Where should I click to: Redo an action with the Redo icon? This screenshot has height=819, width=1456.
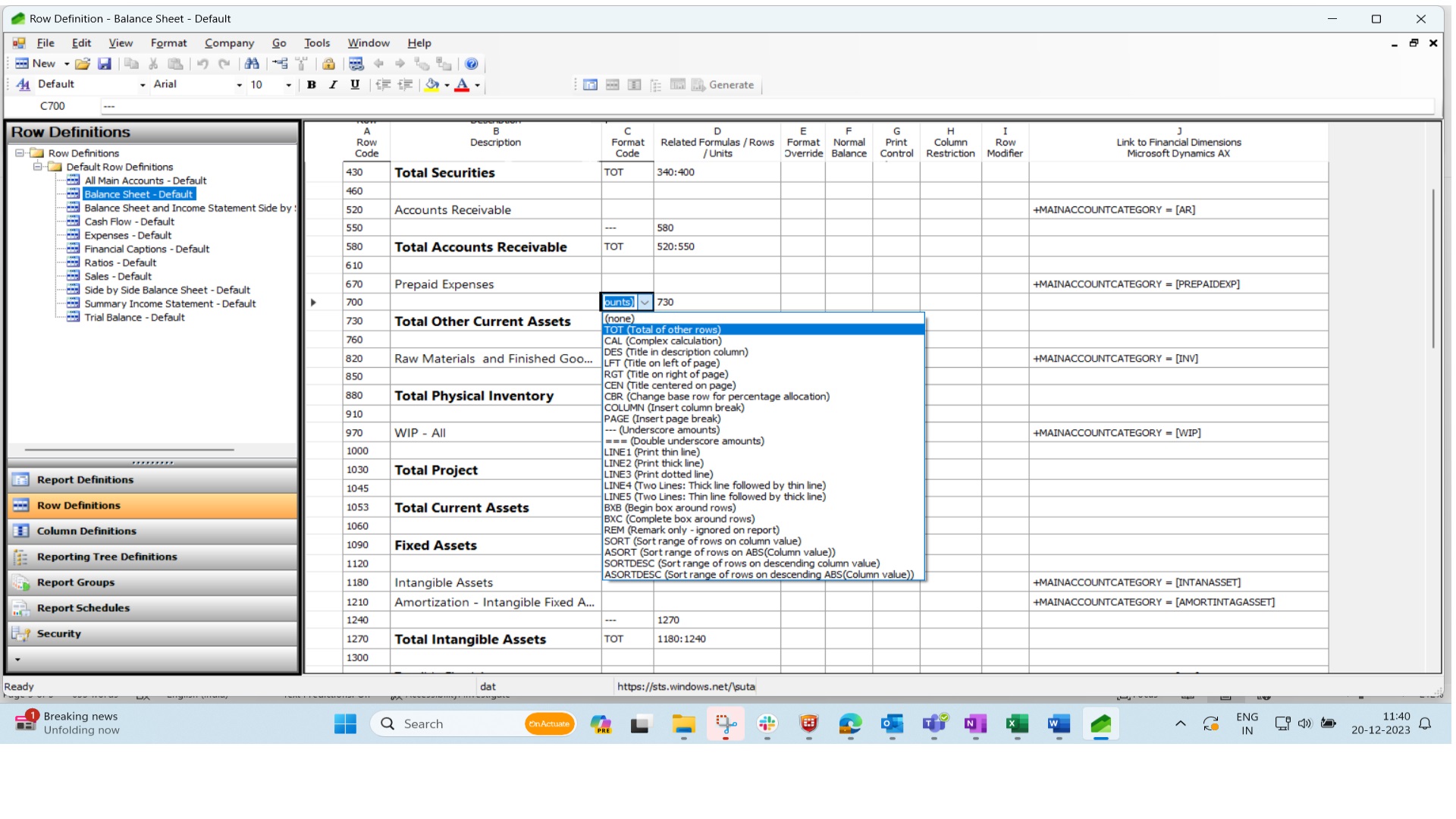click(x=224, y=64)
